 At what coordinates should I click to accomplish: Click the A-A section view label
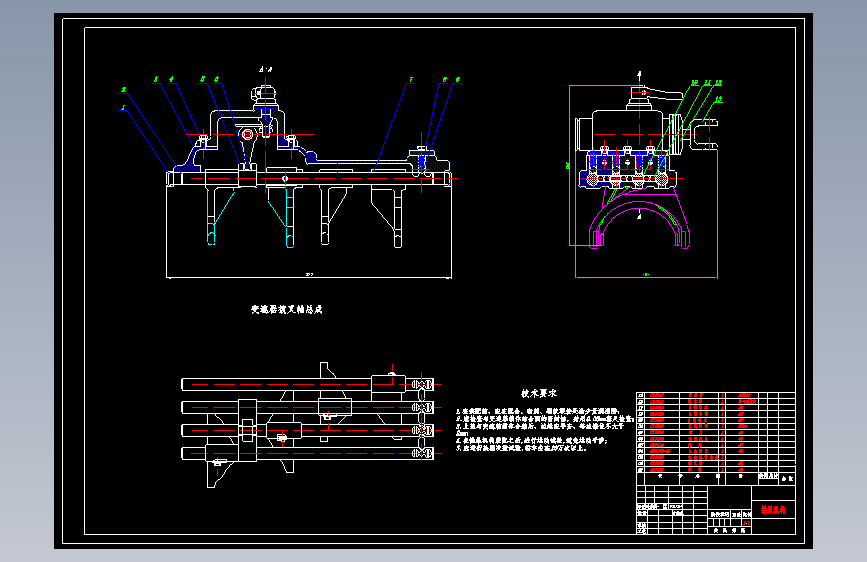pyautogui.click(x=265, y=70)
